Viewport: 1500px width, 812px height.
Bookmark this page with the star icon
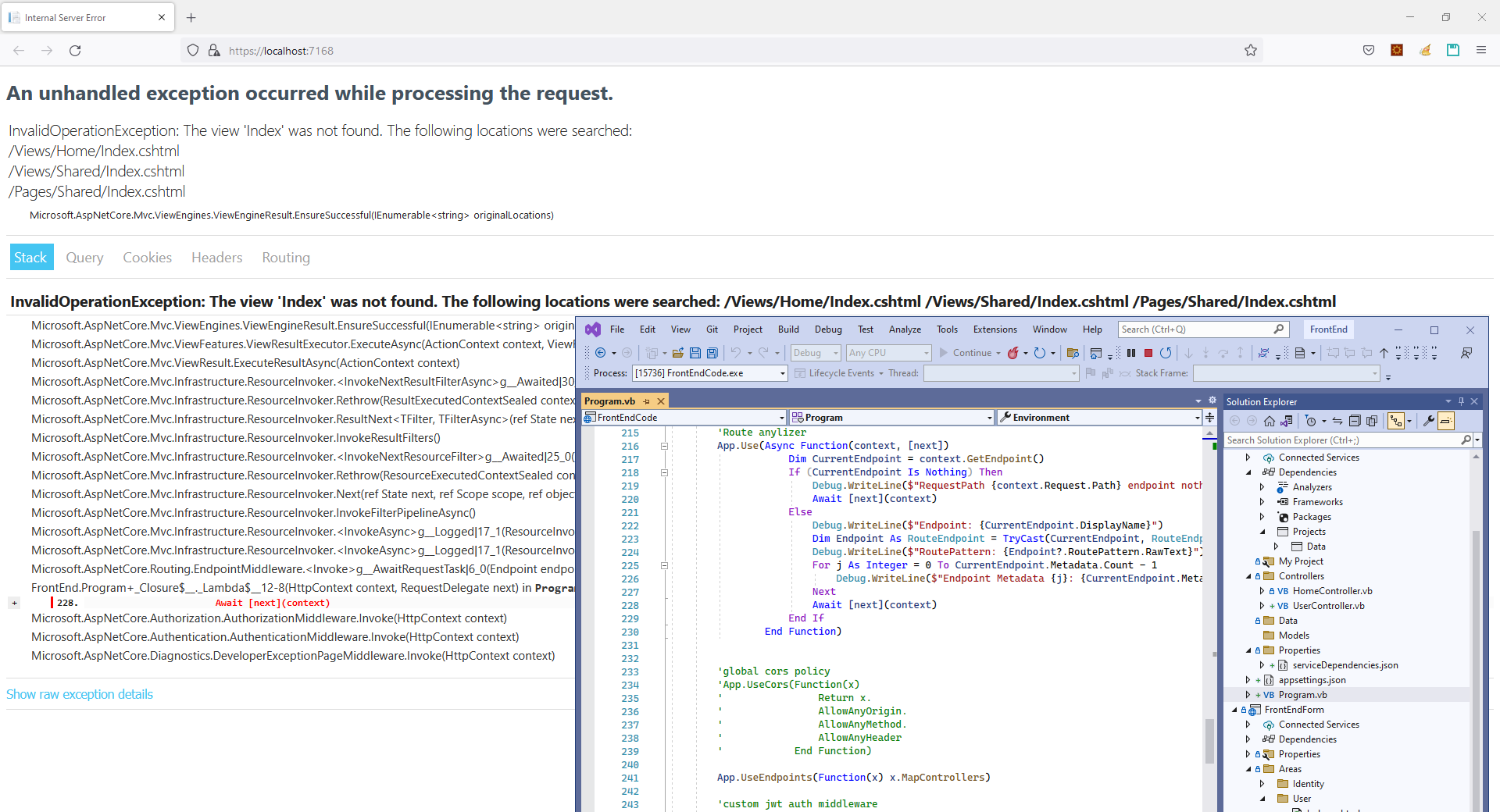click(x=1250, y=51)
